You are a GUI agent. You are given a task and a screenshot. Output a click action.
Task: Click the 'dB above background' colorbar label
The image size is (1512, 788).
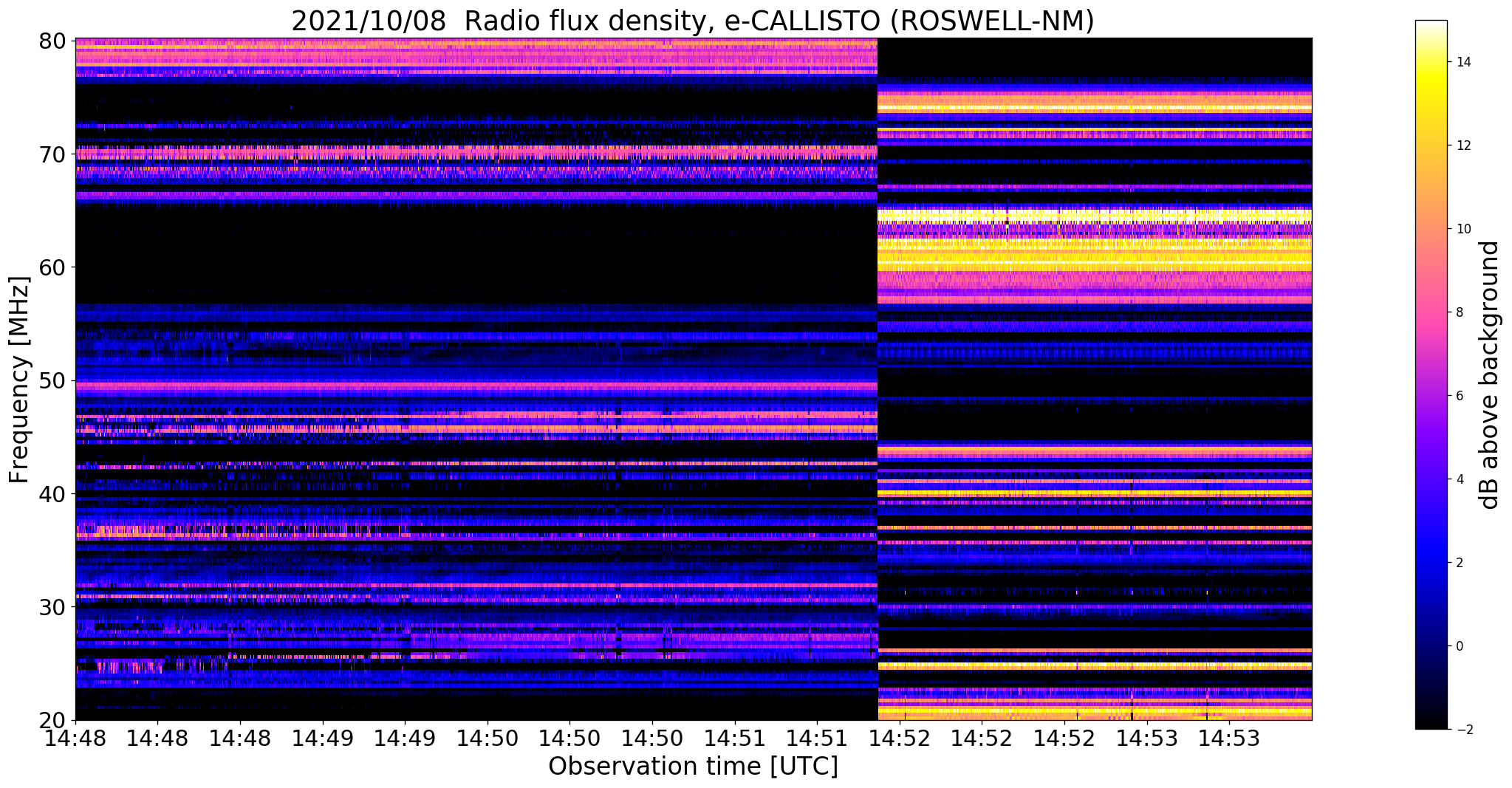pyautogui.click(x=1489, y=374)
